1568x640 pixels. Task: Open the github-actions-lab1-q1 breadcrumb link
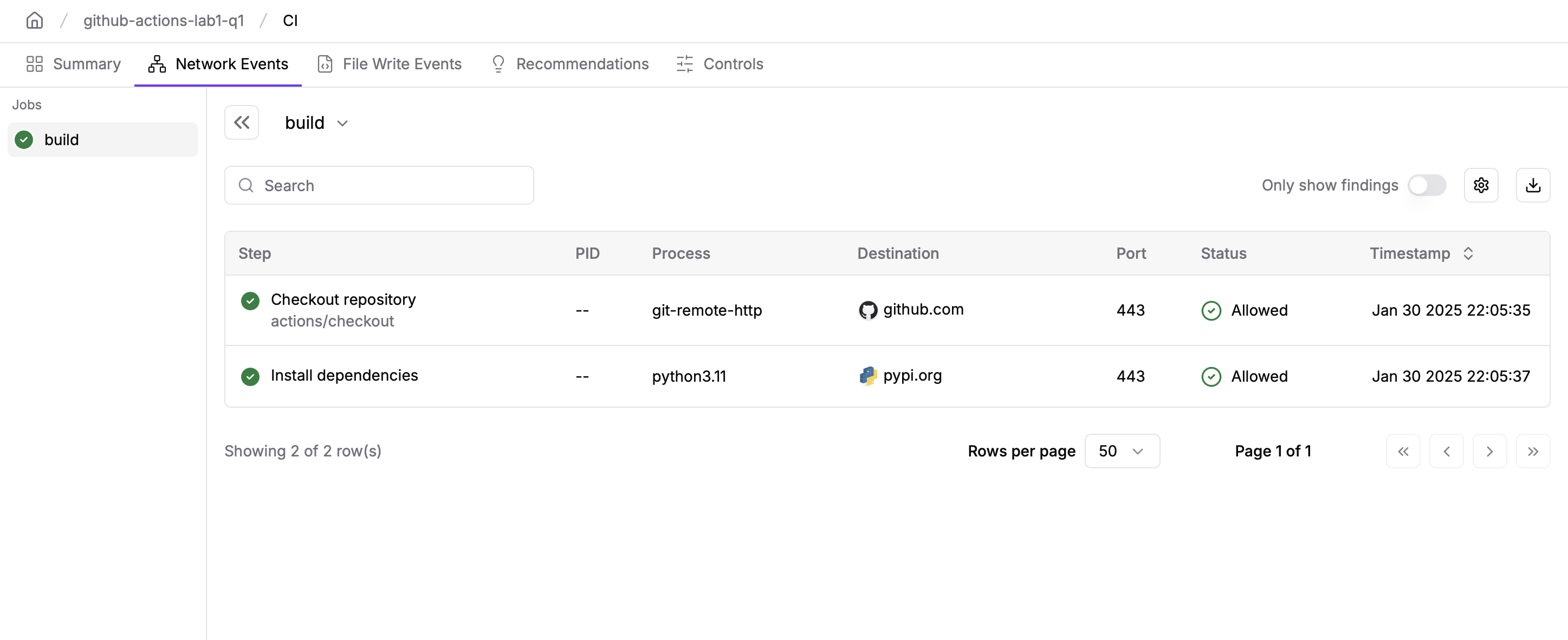pyautogui.click(x=163, y=20)
